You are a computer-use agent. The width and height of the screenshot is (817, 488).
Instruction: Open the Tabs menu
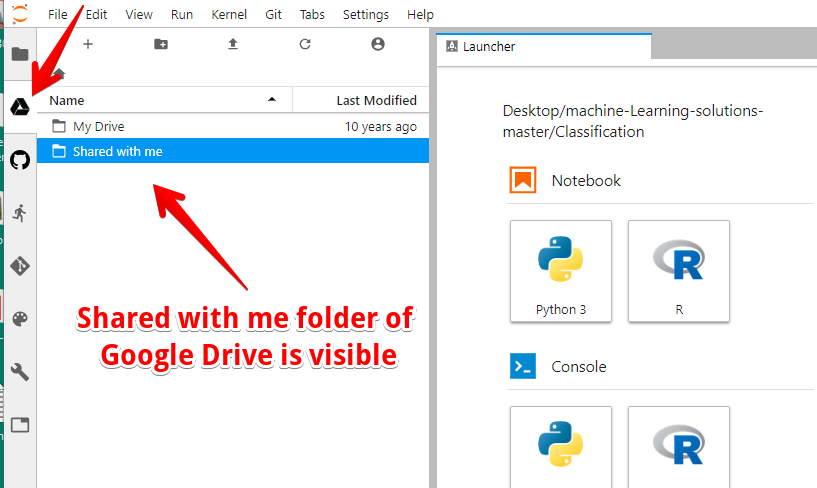(312, 15)
